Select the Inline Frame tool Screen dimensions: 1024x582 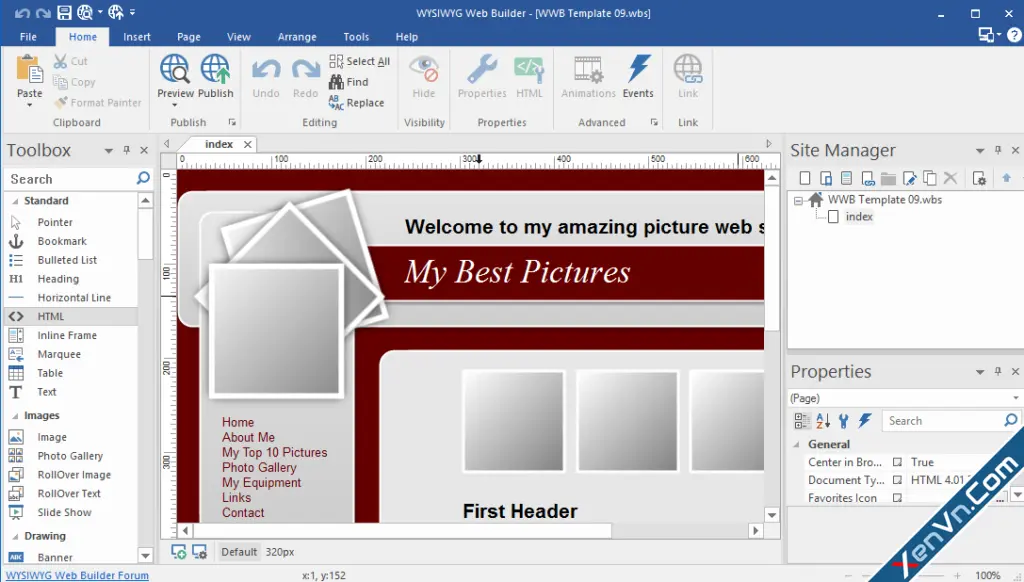click(67, 335)
